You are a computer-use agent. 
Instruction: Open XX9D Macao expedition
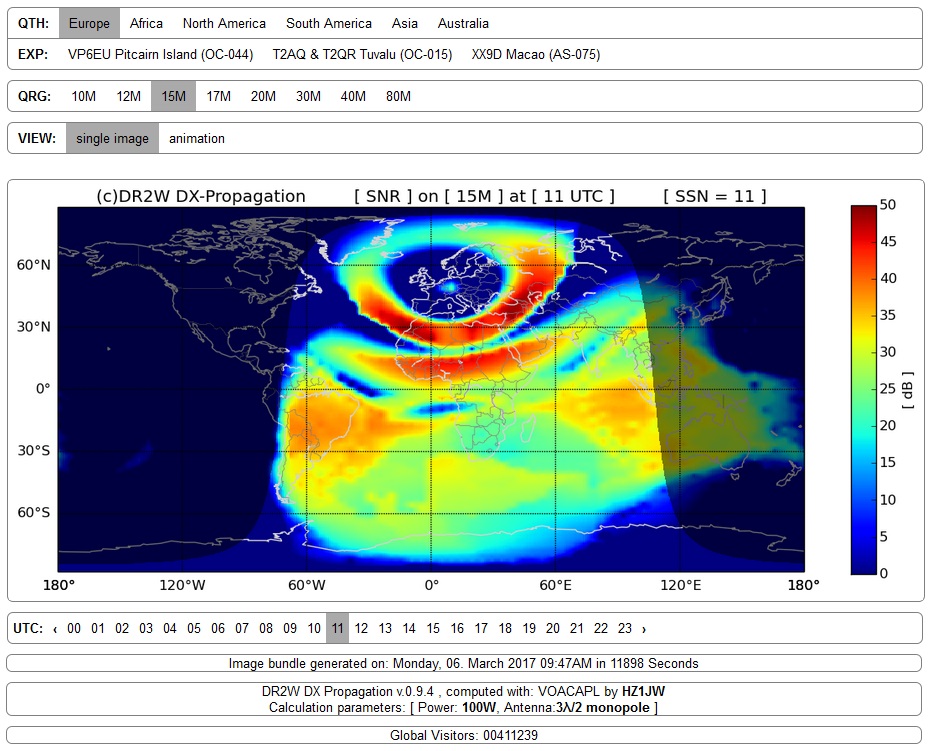[x=536, y=54]
